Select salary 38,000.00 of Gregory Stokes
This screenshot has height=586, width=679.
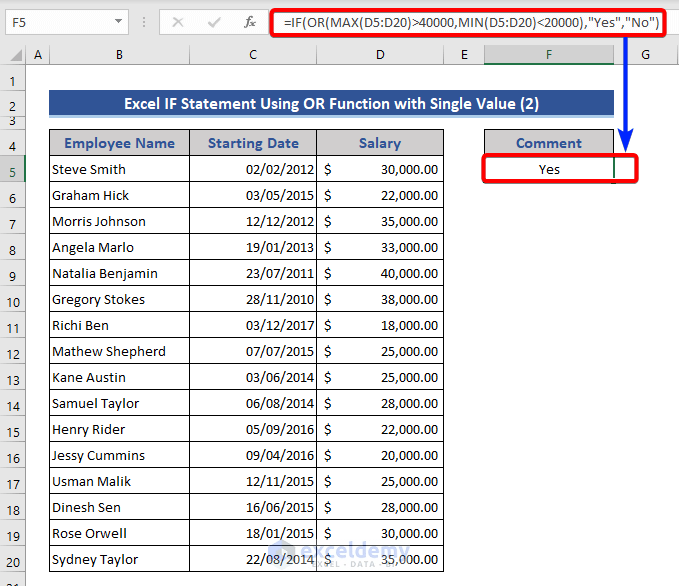point(380,299)
